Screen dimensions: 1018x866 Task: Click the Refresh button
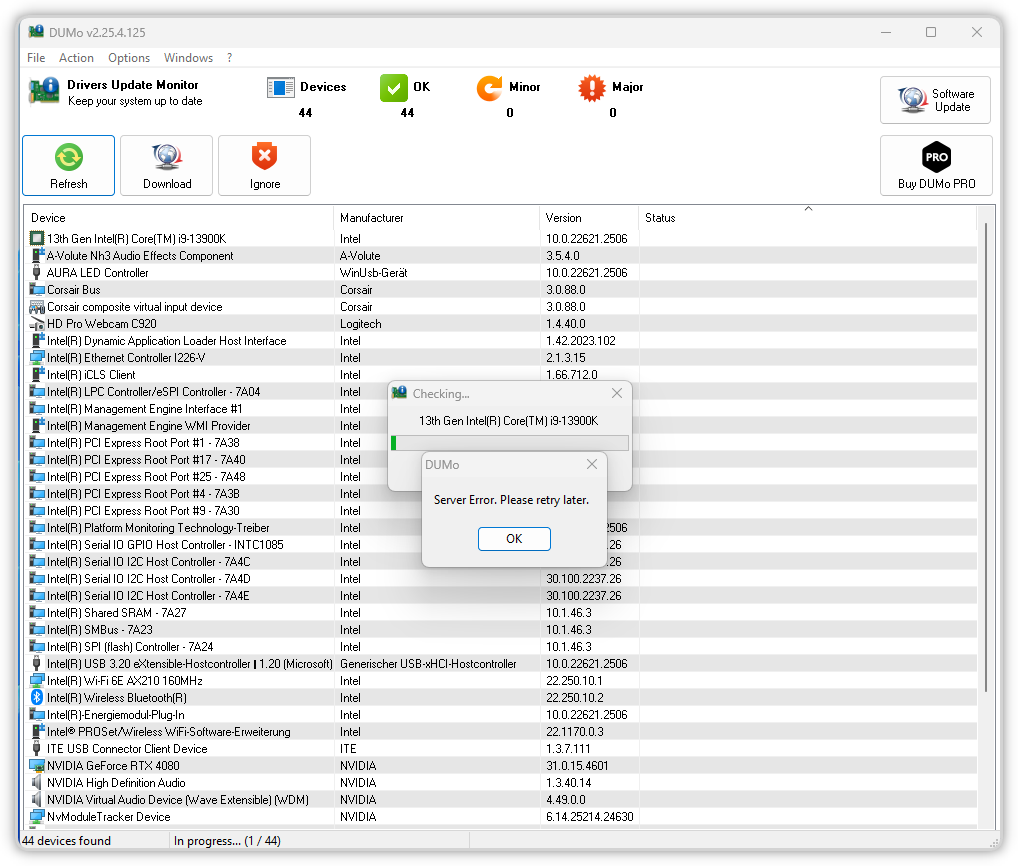click(69, 166)
